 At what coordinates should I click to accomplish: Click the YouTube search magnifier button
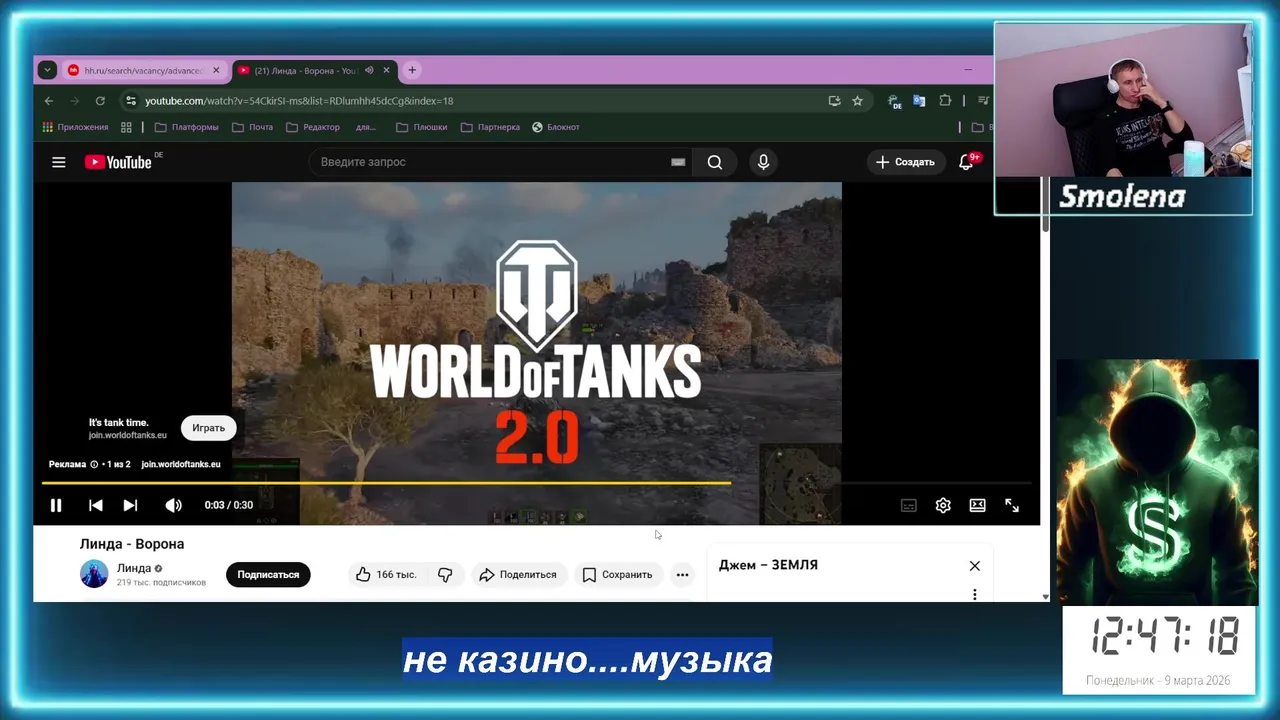pos(715,162)
